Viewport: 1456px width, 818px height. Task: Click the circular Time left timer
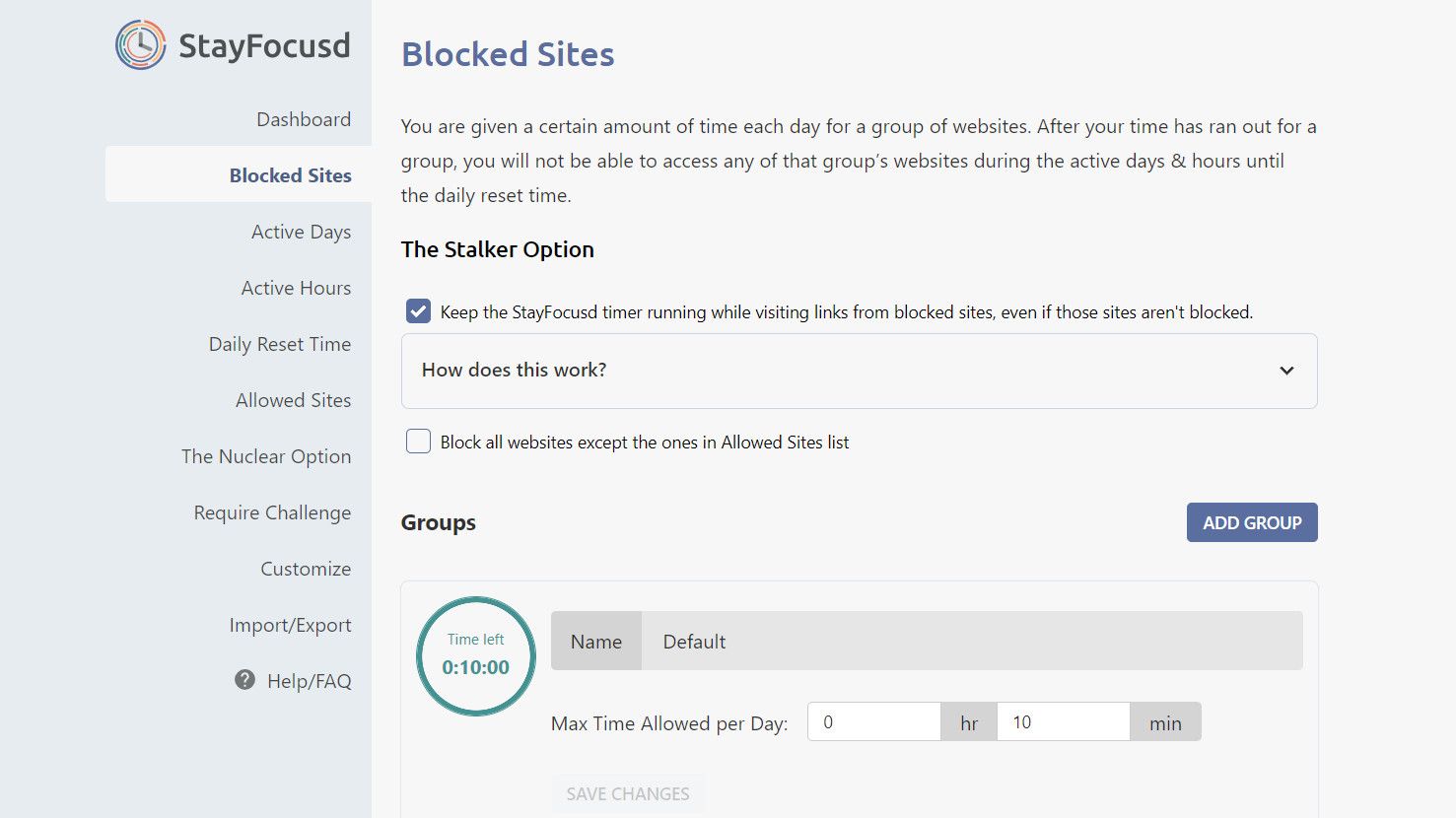click(476, 655)
